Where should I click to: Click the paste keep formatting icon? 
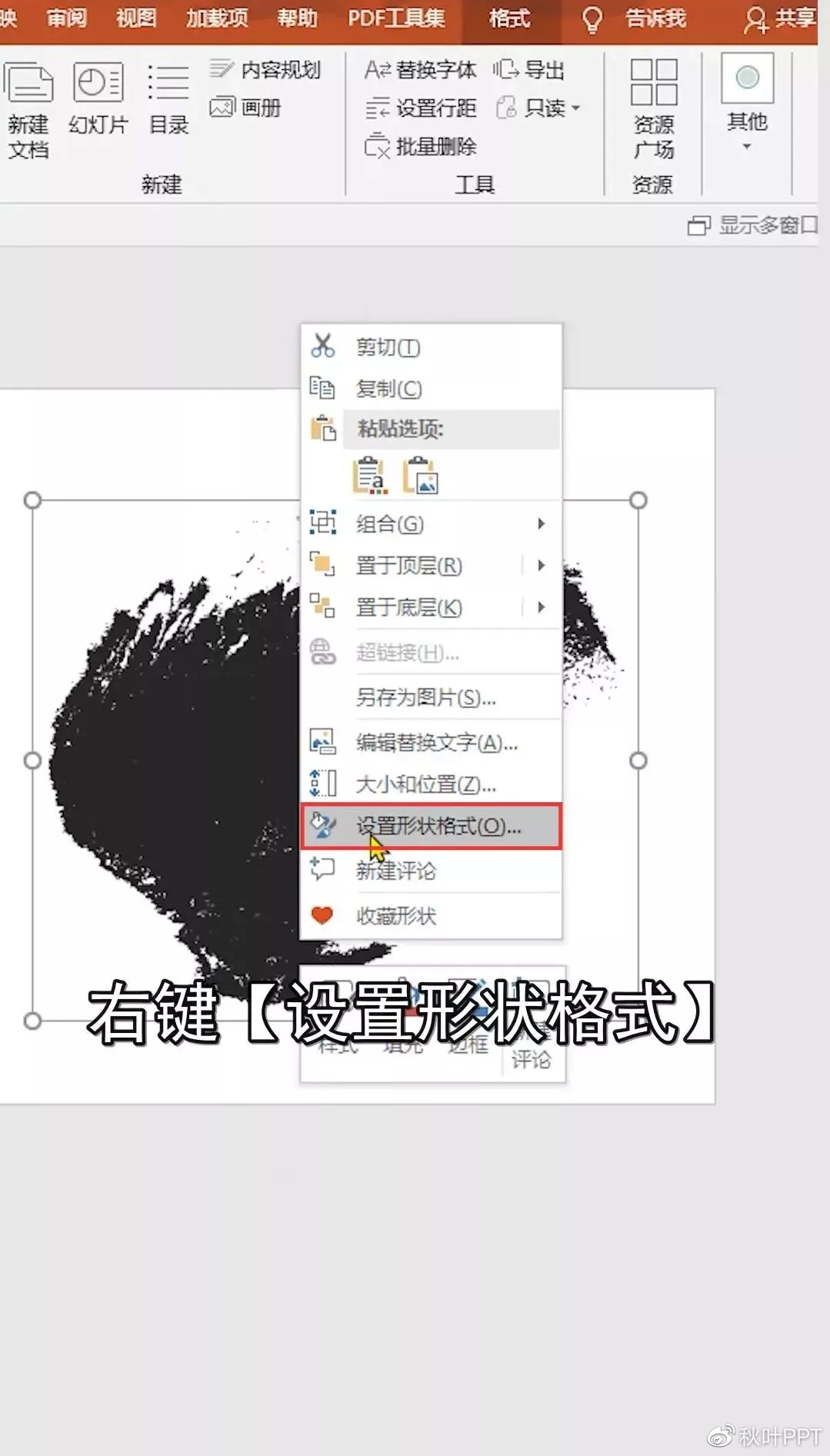point(370,475)
